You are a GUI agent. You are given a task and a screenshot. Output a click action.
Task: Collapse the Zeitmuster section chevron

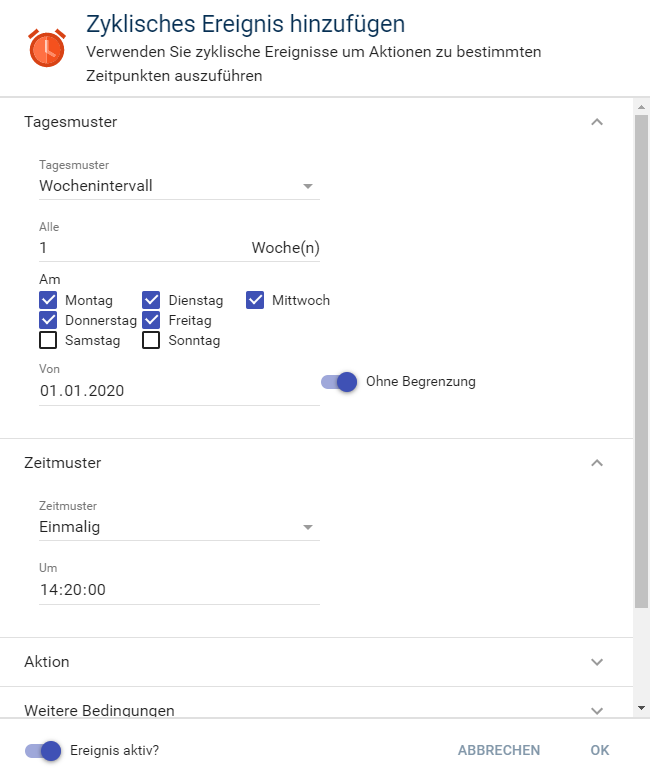pyautogui.click(x=597, y=463)
